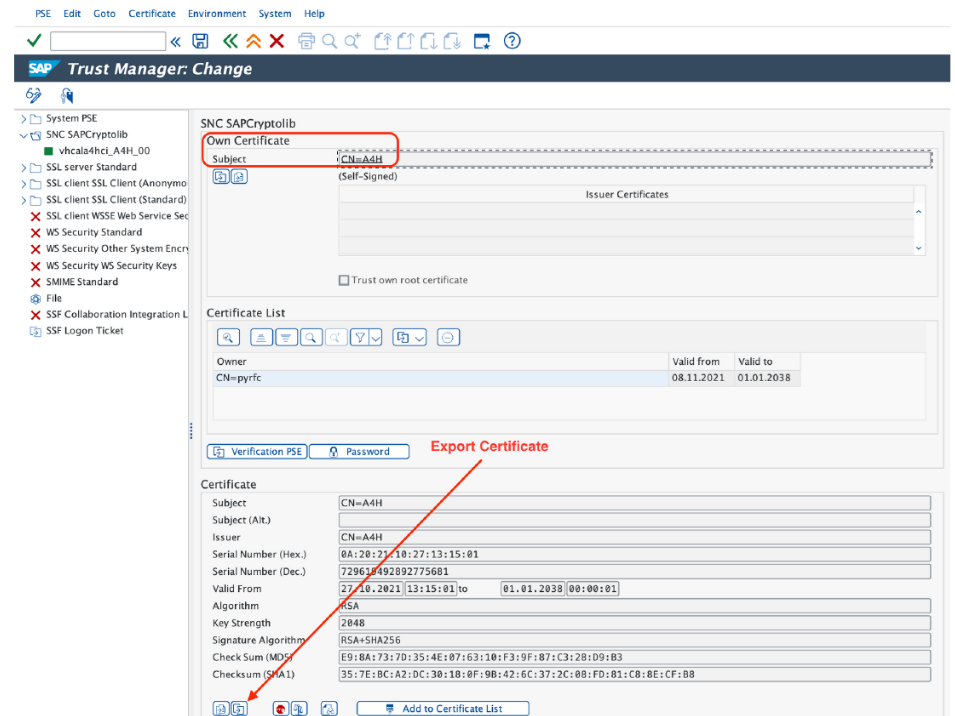Screen dimensions: 955x716
Task: Open the Certificate menu
Action: tap(151, 14)
